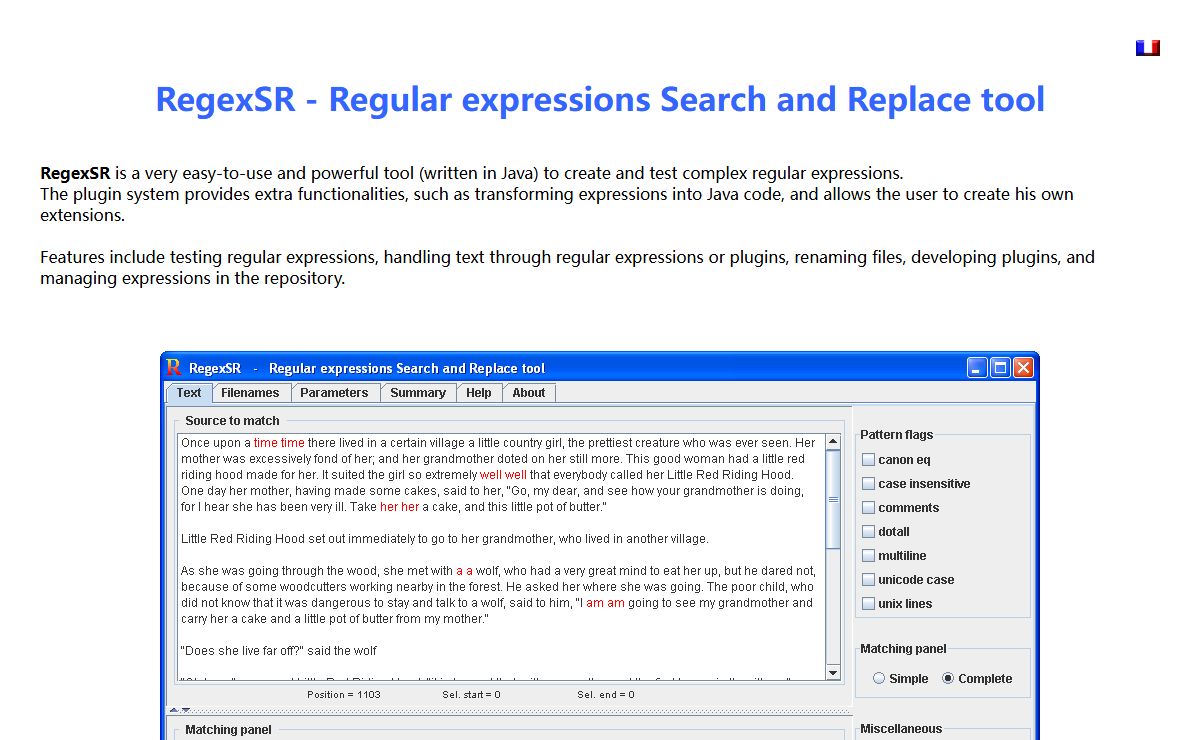Open the Text tab
The image size is (1200, 740).
[189, 393]
